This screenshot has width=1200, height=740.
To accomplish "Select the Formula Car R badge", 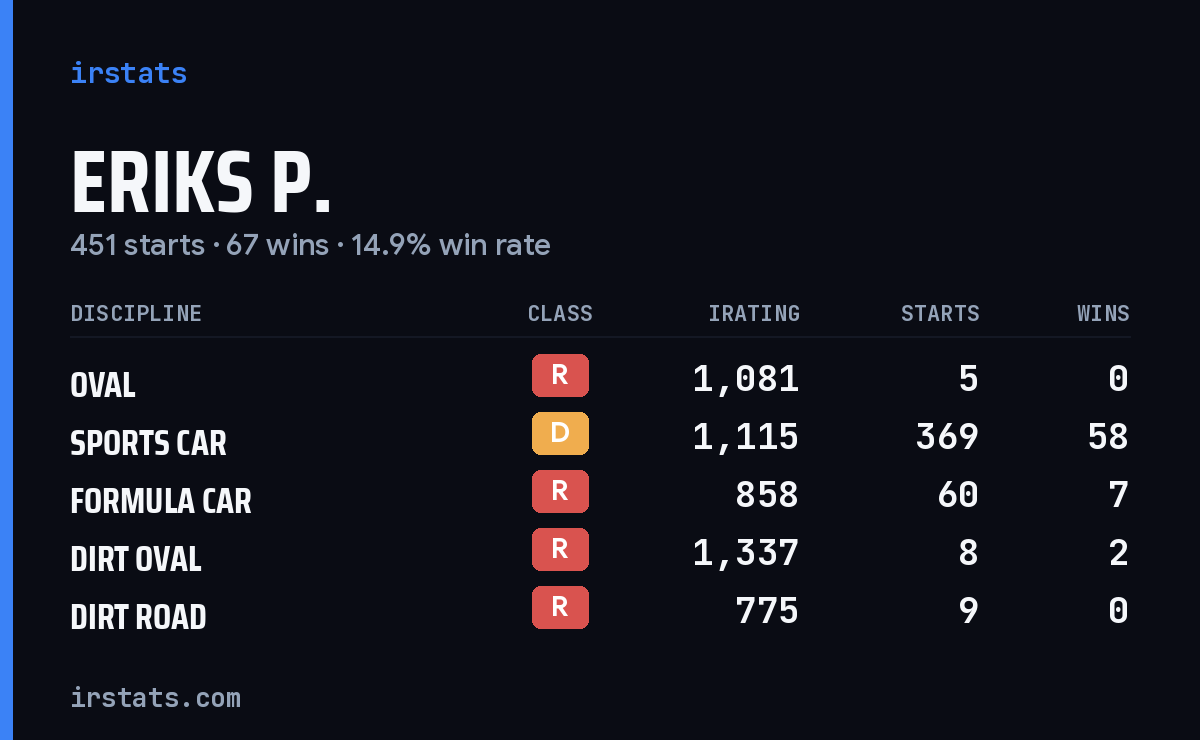I will pos(560,491).
